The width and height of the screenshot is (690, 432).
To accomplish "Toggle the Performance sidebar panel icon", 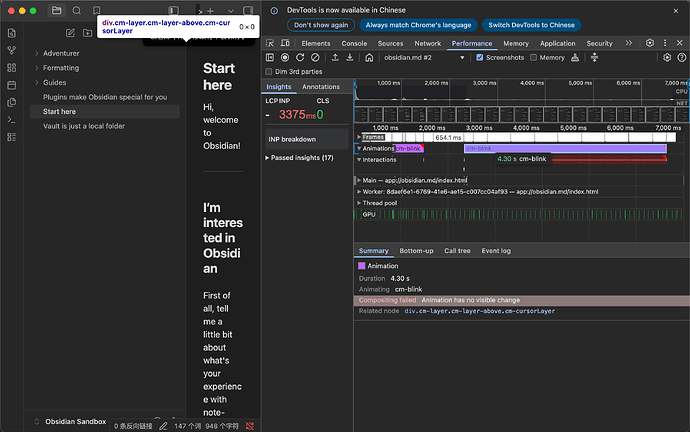I will coord(270,58).
